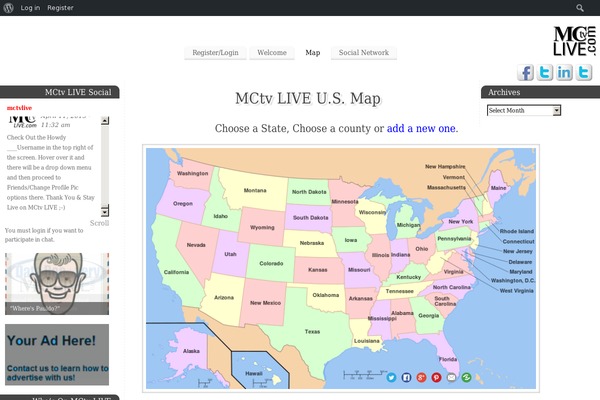Viewport: 600px width, 400px height.
Task: Open the Welcome tab
Action: [x=272, y=53]
